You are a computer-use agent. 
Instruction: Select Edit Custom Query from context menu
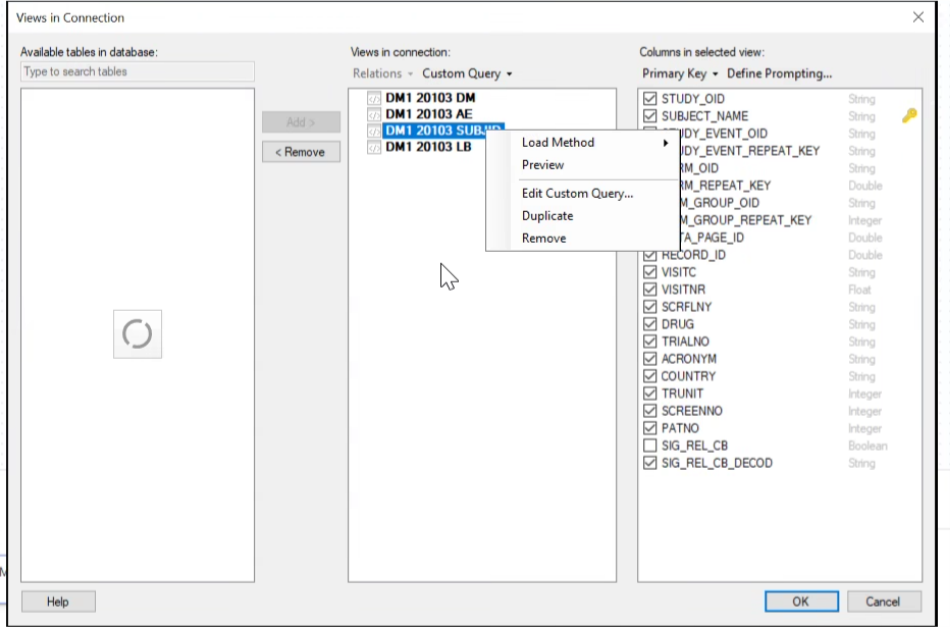(577, 194)
